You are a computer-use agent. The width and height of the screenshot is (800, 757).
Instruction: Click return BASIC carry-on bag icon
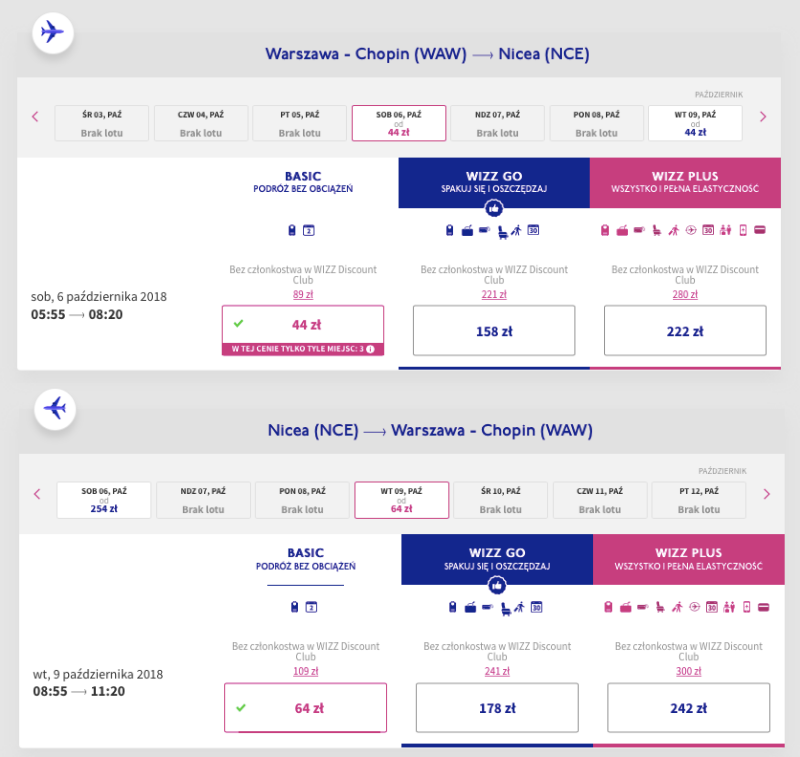pos(294,607)
